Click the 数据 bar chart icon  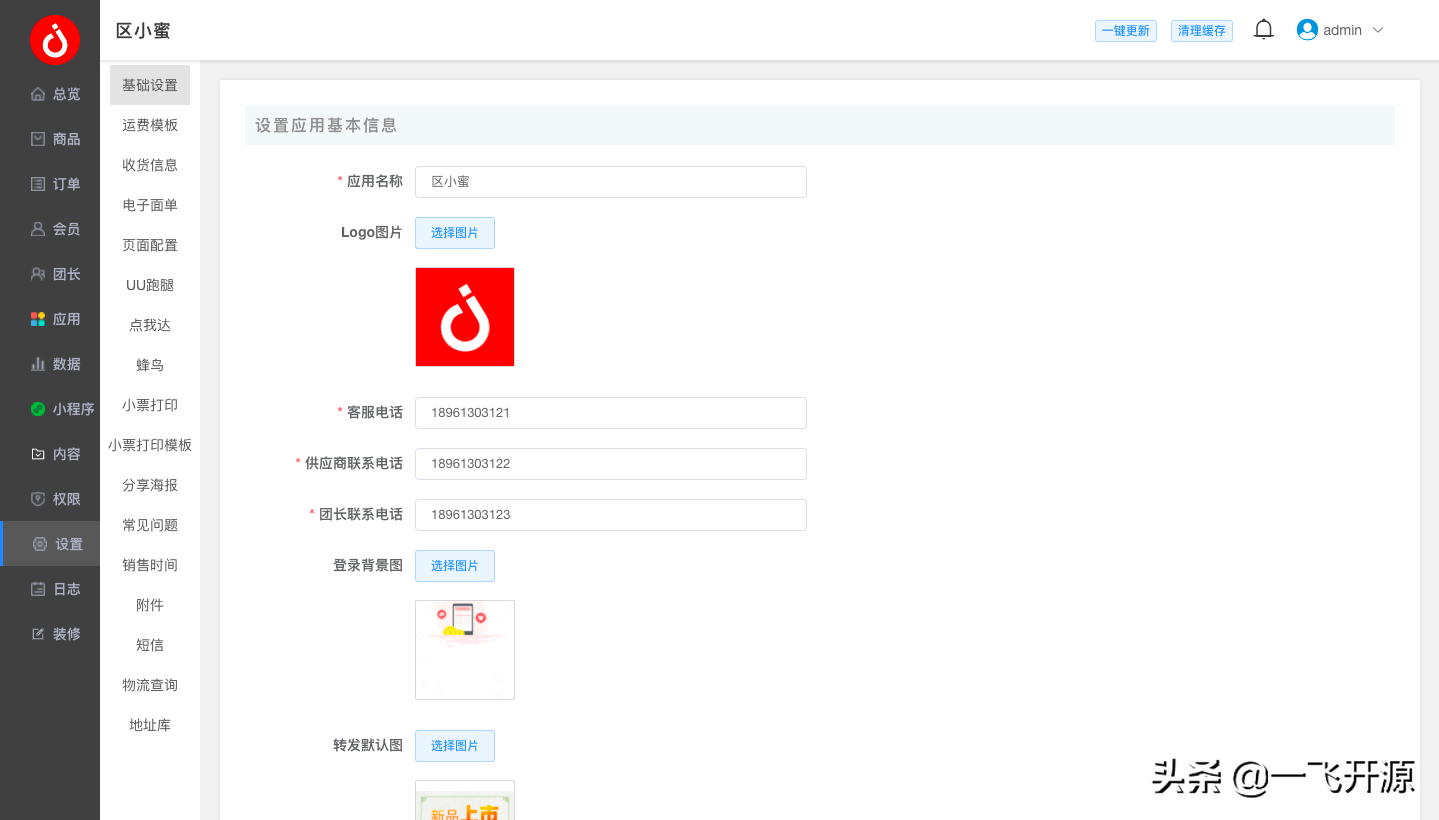38,364
